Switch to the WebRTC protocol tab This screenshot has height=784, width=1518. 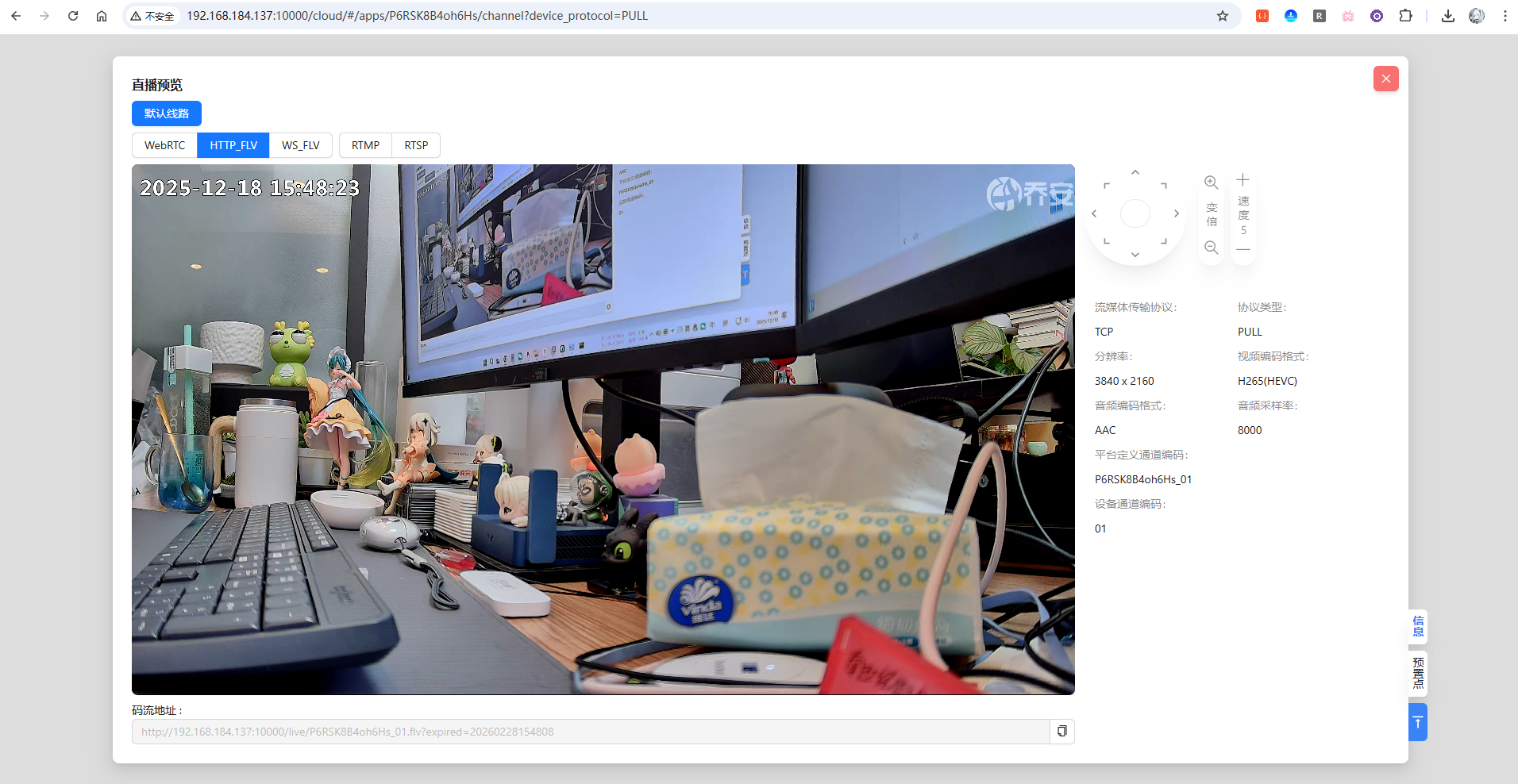pos(164,145)
